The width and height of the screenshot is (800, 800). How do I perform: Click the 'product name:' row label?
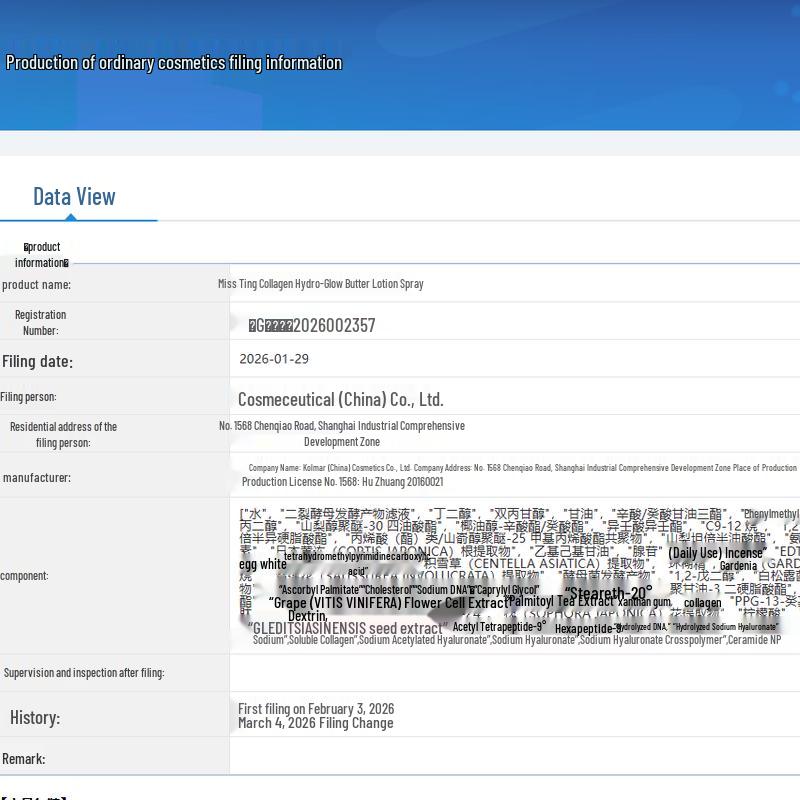coord(36,285)
